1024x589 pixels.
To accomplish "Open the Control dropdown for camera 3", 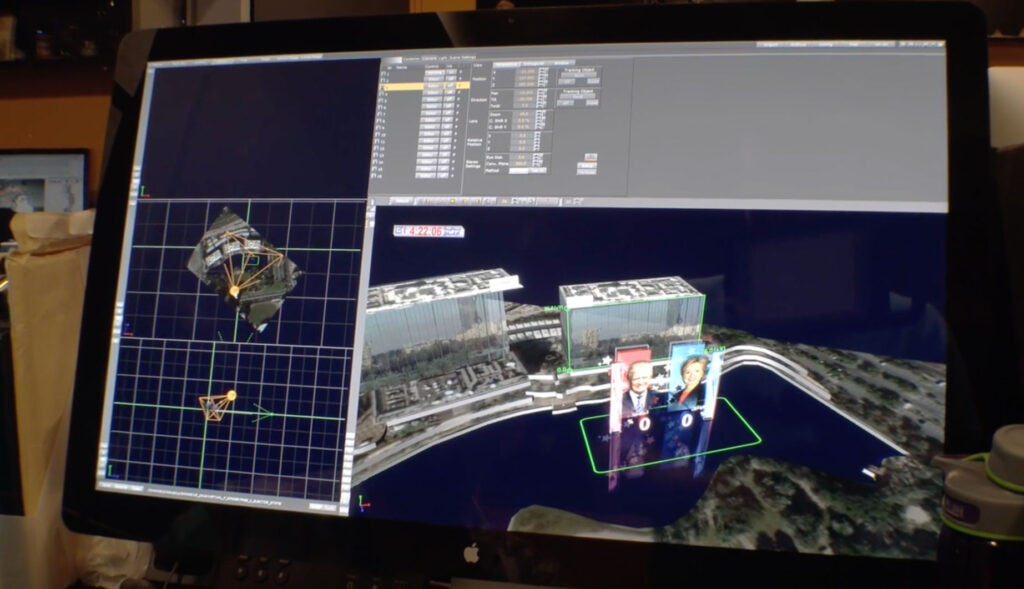I will pyautogui.click(x=433, y=87).
